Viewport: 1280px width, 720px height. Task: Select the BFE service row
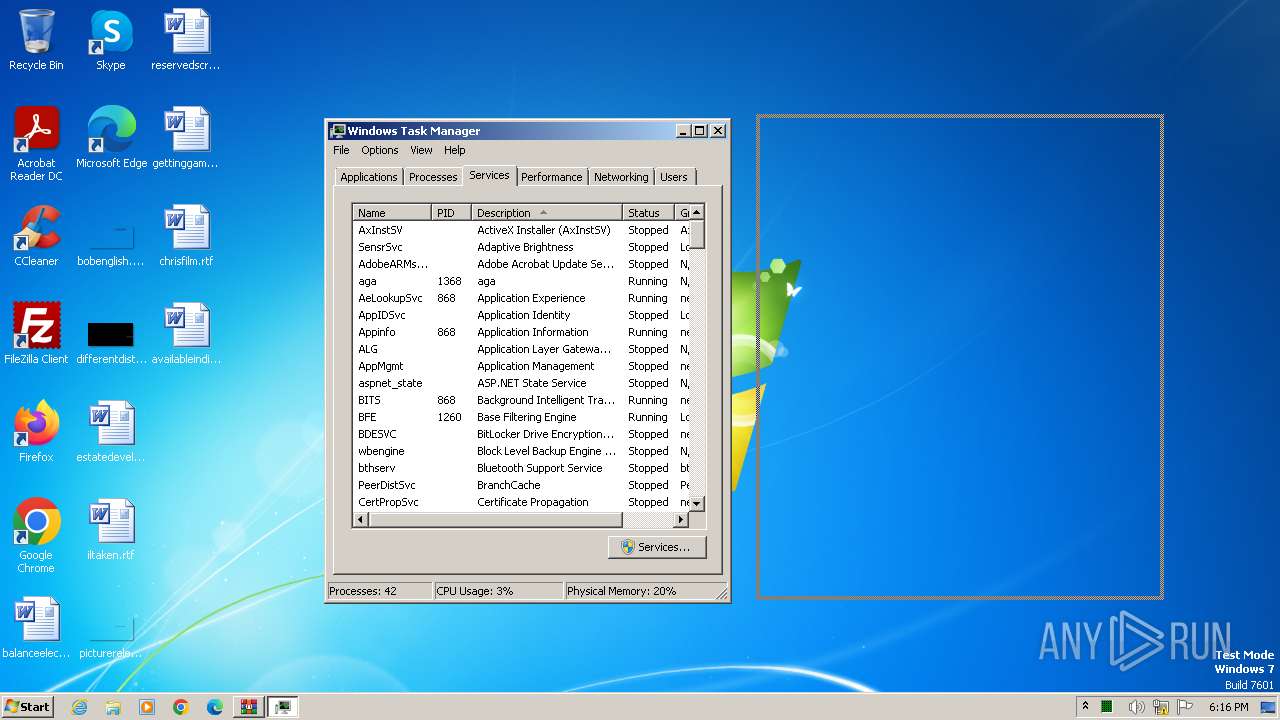tap(521, 417)
